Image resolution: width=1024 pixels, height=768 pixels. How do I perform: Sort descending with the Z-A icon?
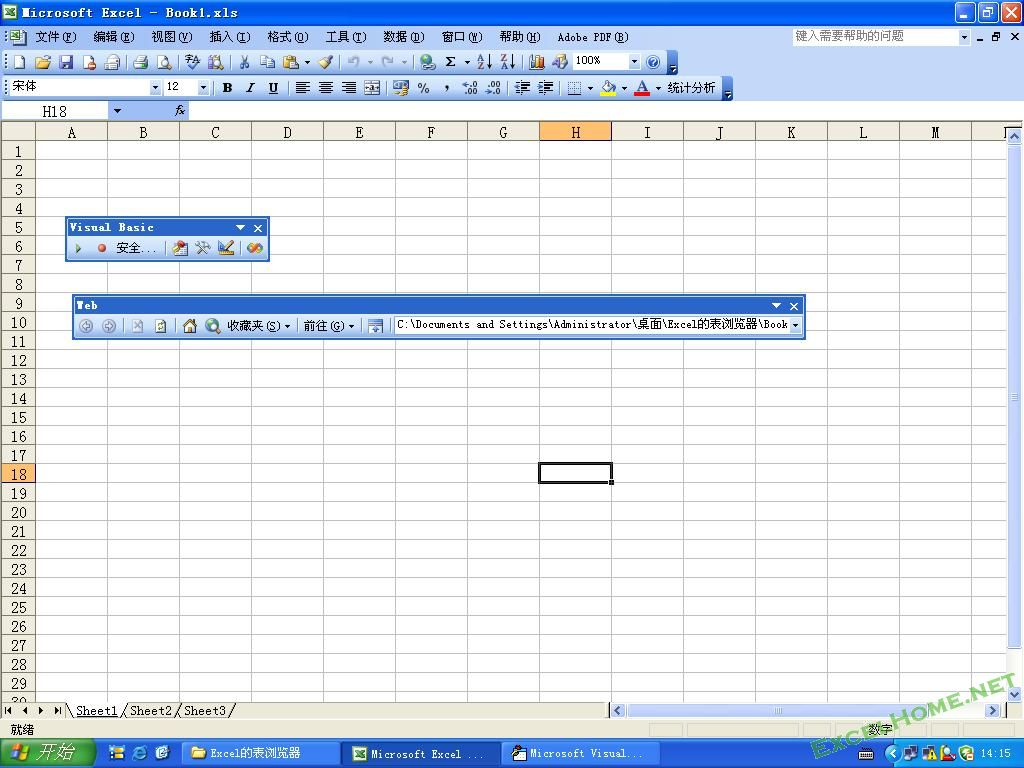tap(507, 62)
